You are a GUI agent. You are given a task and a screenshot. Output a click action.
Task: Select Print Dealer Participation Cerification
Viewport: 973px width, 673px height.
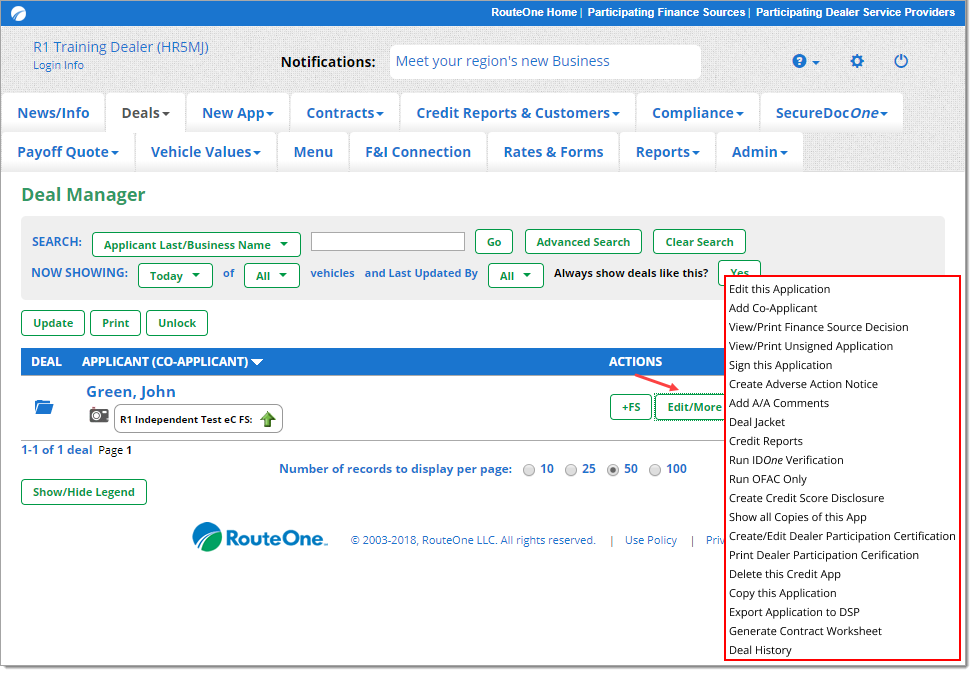823,555
